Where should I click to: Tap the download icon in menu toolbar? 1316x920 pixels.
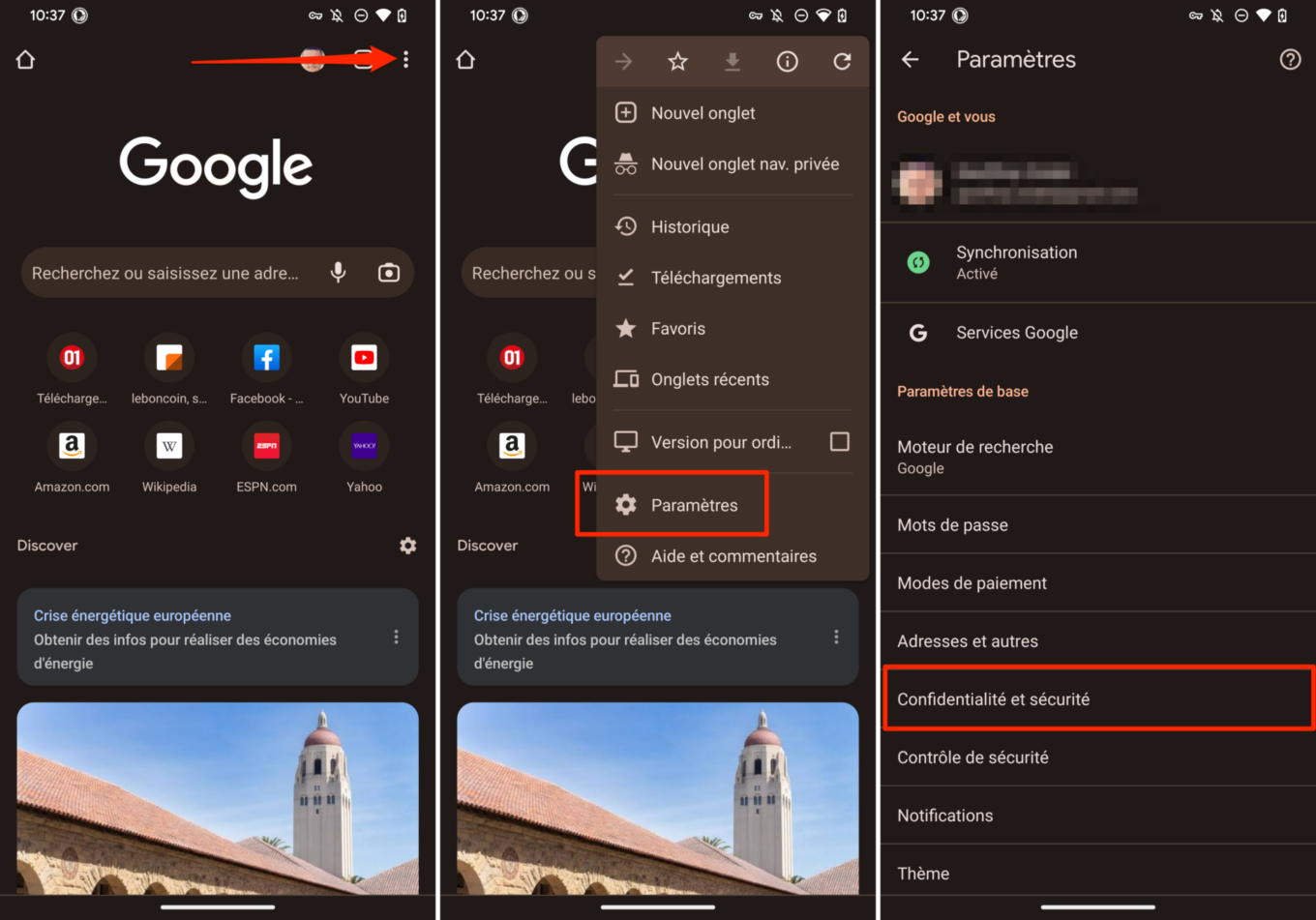point(733,62)
